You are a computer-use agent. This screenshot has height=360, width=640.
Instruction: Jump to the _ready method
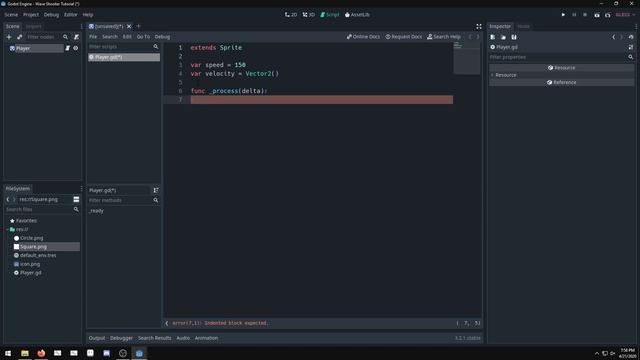pyautogui.click(x=97, y=211)
